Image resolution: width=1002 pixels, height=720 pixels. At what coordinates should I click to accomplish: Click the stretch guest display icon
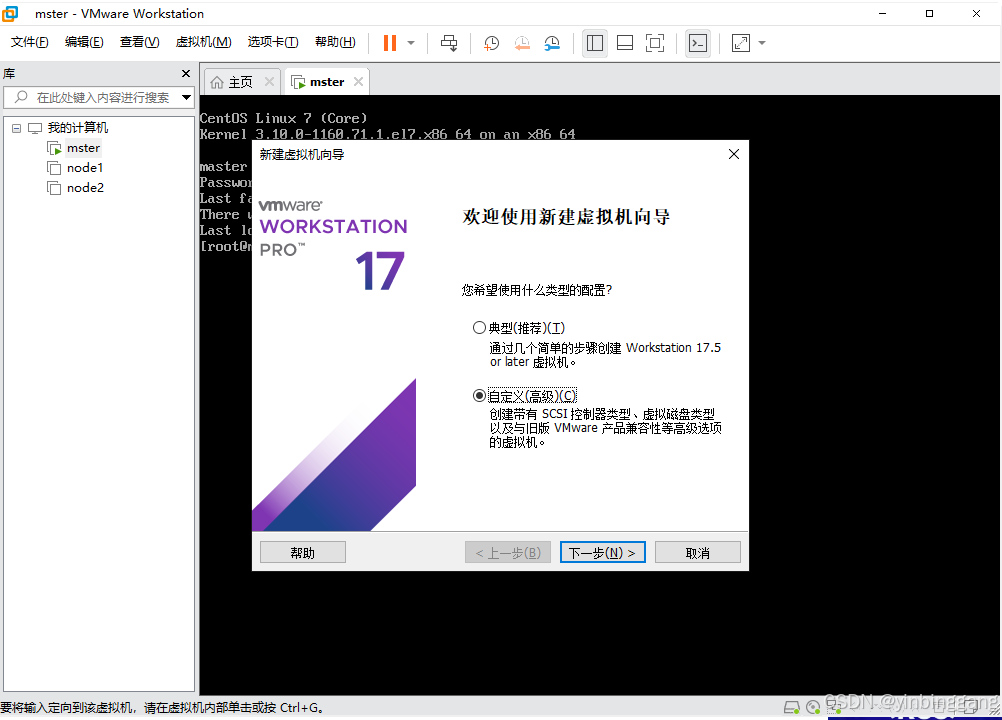741,43
